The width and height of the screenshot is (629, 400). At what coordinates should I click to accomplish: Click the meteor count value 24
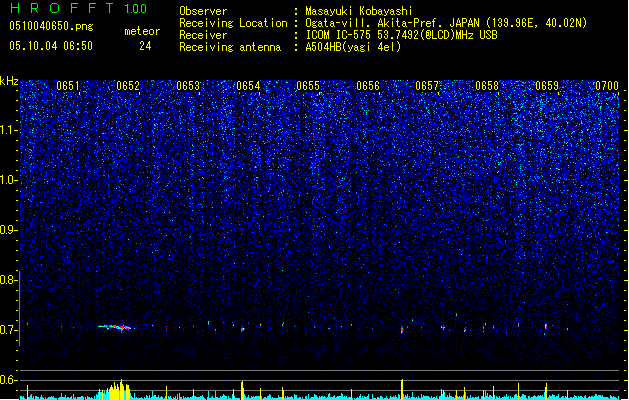[145, 46]
